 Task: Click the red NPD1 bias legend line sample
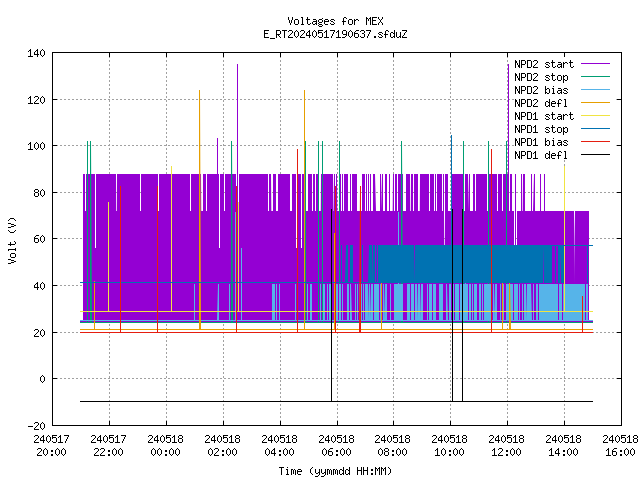(595, 142)
